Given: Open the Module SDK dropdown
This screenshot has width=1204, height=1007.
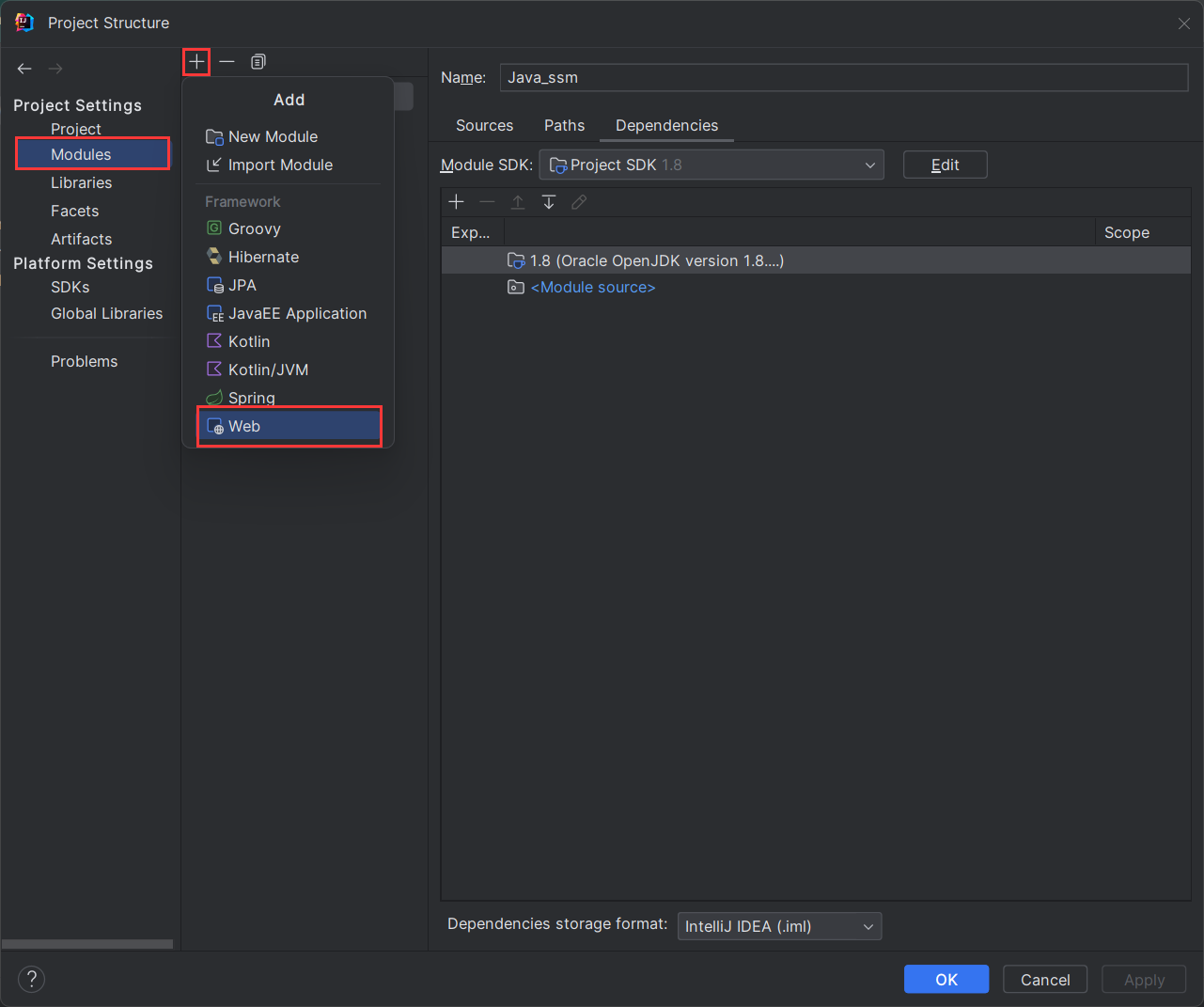Looking at the screenshot, I should point(711,165).
